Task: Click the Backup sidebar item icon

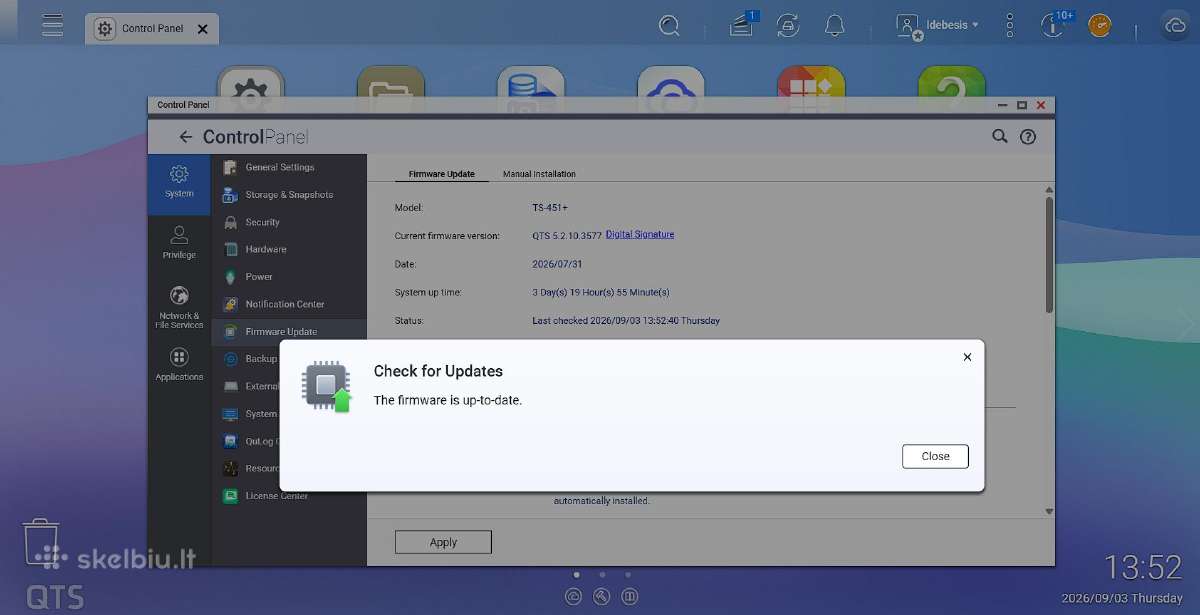Action: 230,358
